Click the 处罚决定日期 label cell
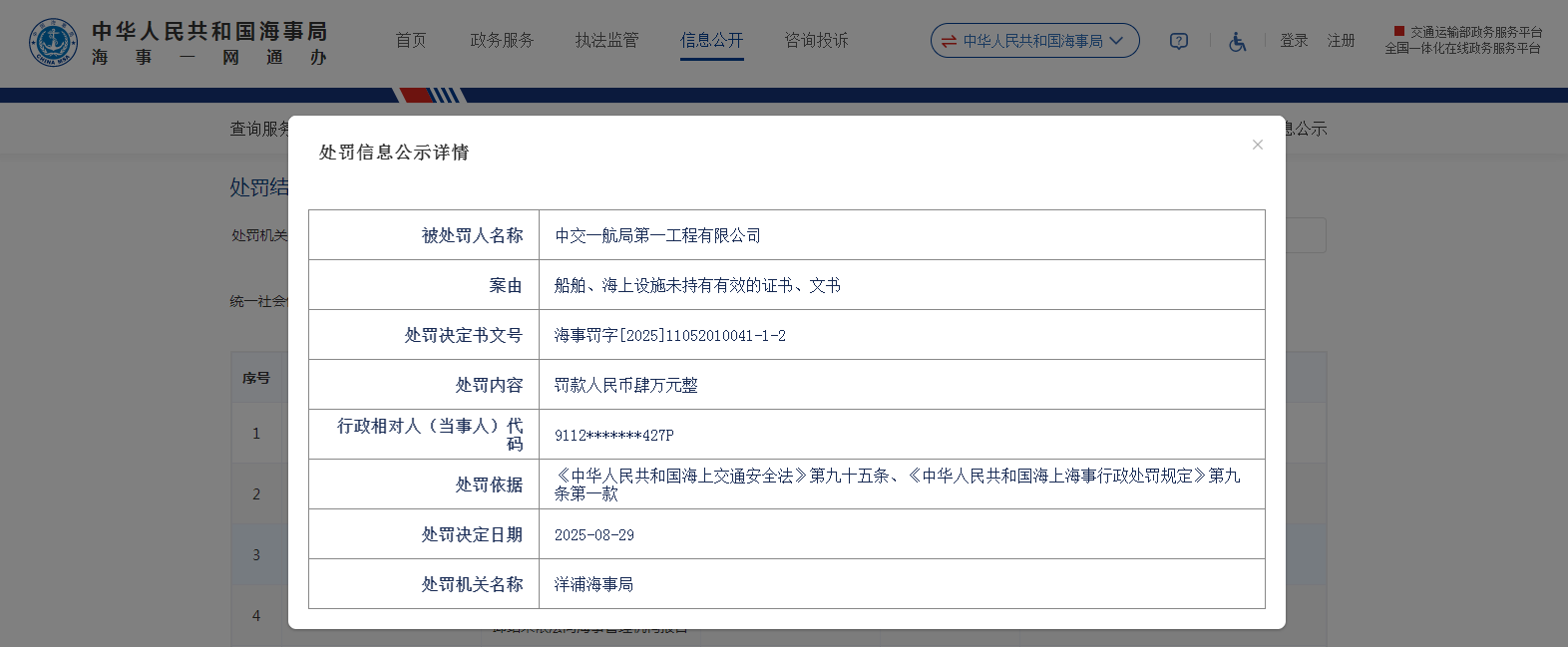Image resolution: width=1568 pixels, height=647 pixels. tap(424, 534)
